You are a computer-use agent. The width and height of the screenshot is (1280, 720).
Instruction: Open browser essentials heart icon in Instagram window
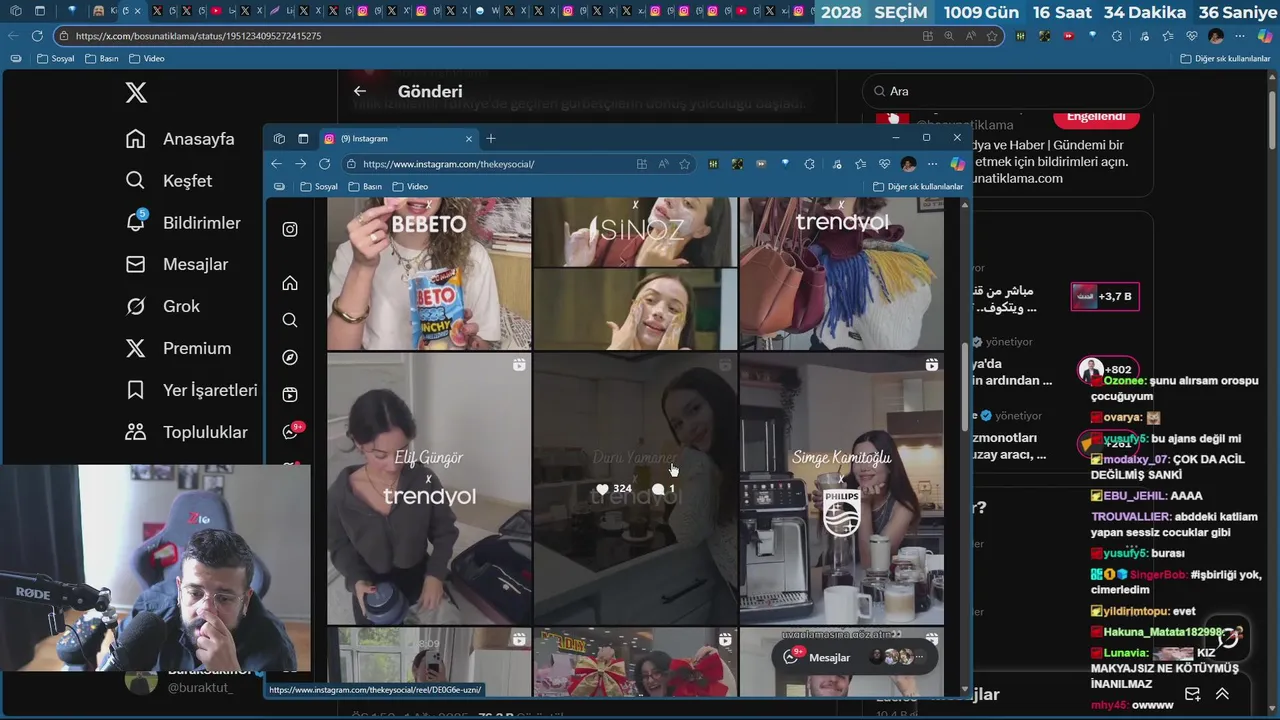tap(885, 164)
